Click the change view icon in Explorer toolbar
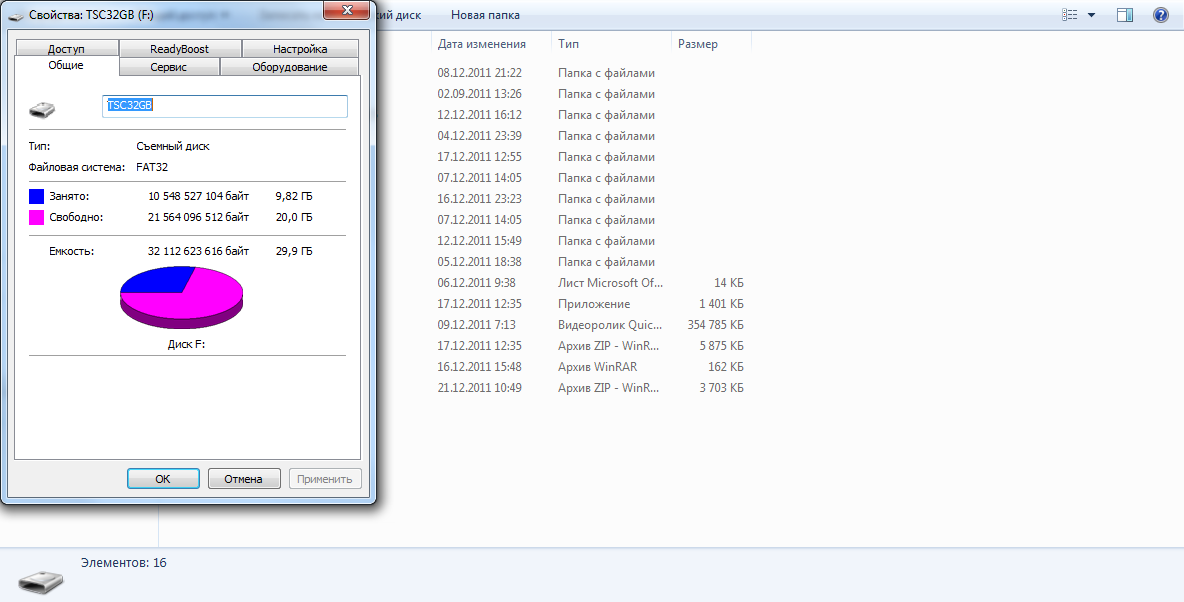This screenshot has width=1184, height=602. 1069,15
